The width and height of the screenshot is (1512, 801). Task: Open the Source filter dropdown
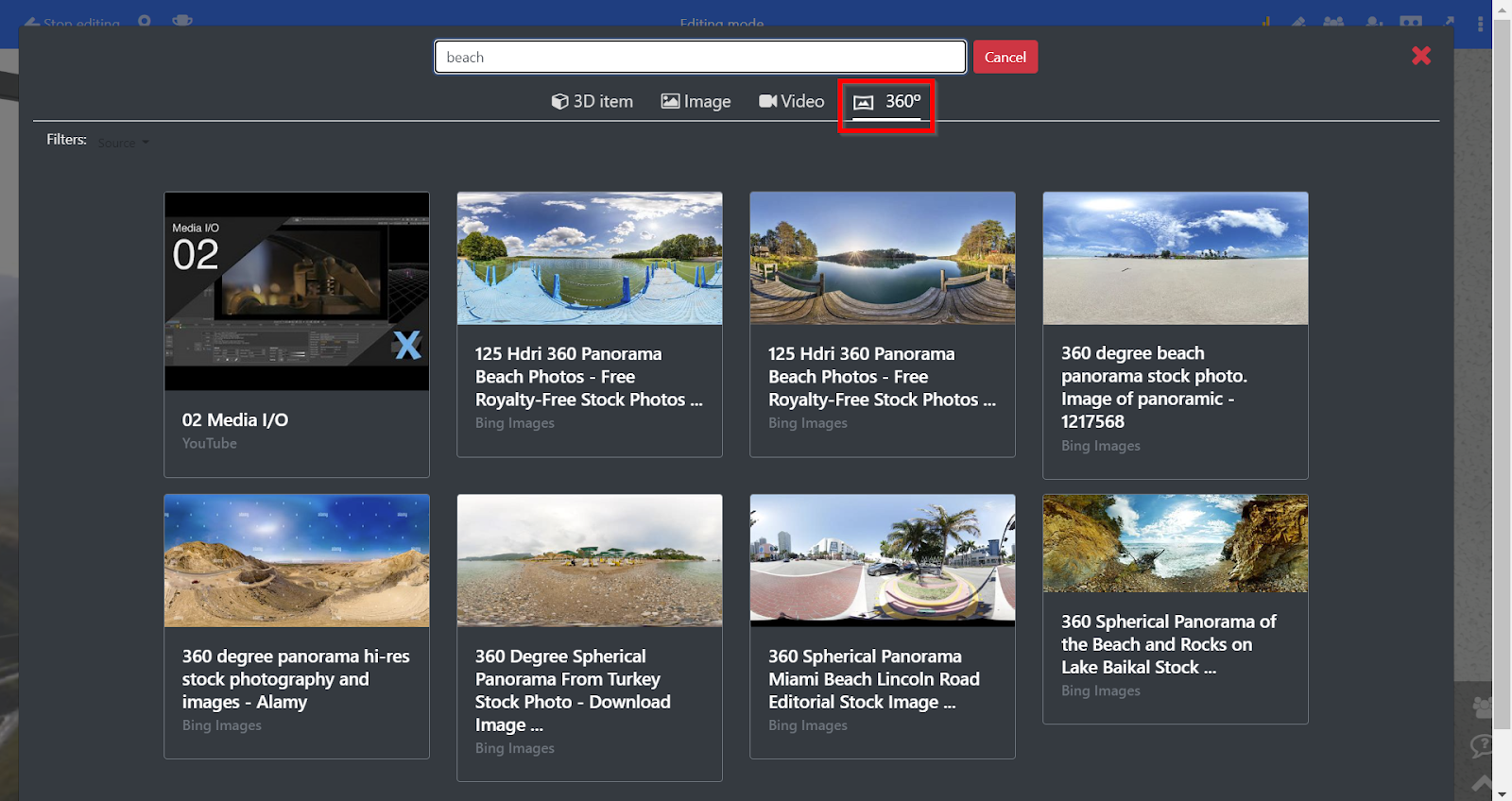(124, 143)
